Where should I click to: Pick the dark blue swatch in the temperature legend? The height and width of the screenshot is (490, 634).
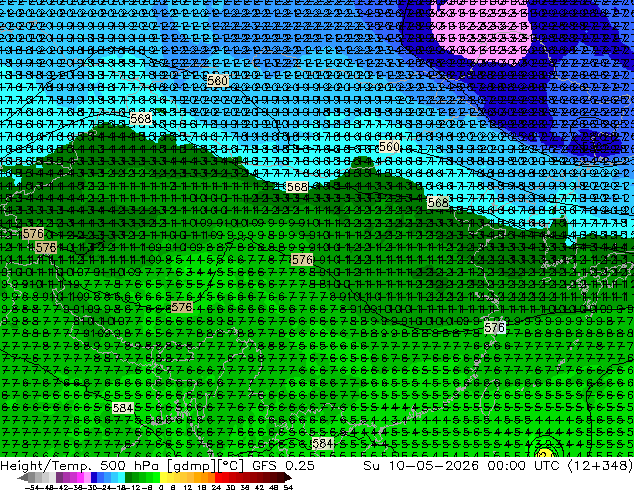[x=94, y=478]
